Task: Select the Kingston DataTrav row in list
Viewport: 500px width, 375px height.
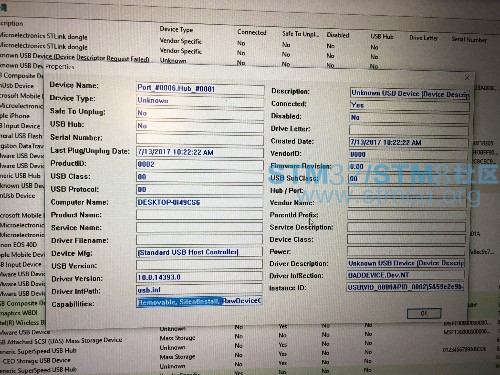Action: click(22, 146)
